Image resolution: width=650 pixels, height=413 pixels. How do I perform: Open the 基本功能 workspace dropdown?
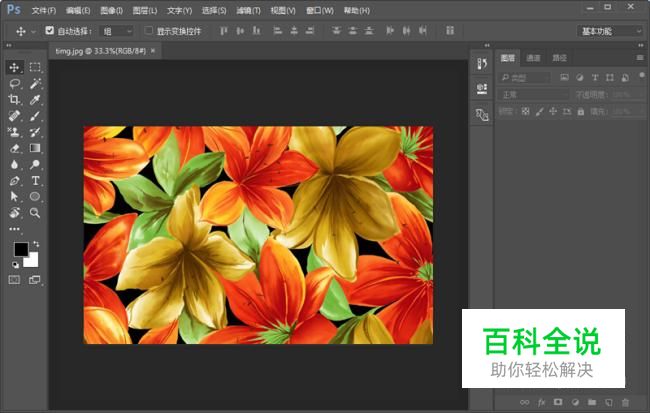click(610, 31)
